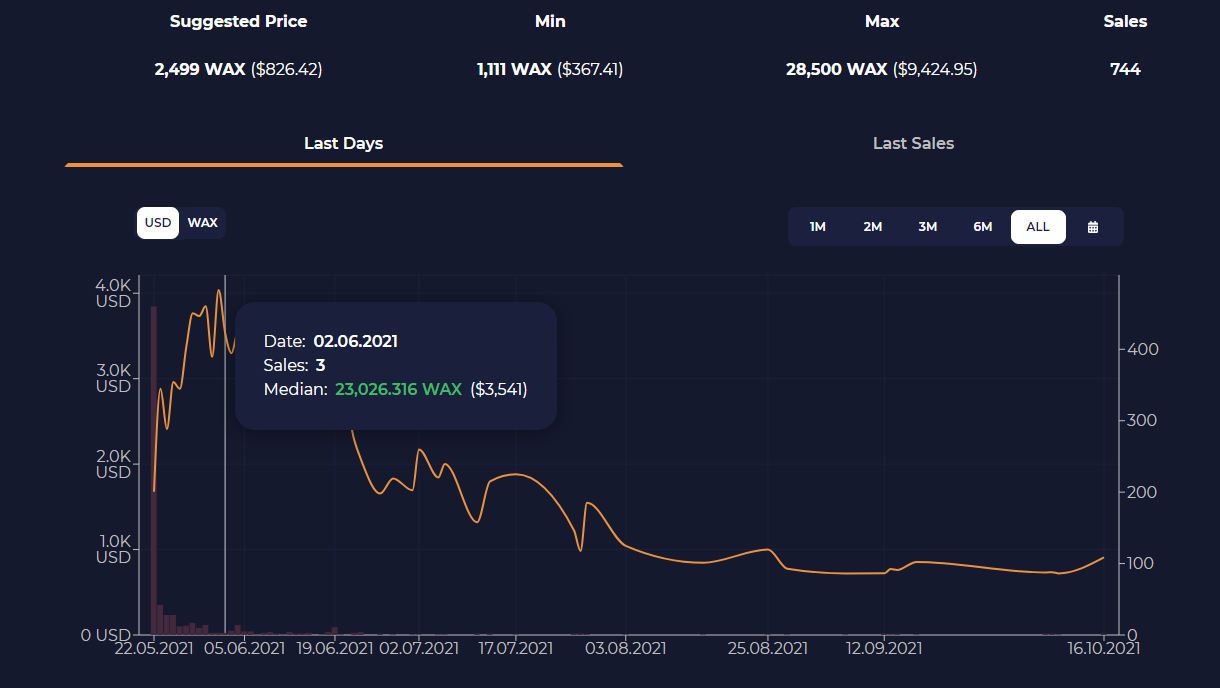Click the Sales count 744
1220x688 pixels.
tap(1125, 70)
